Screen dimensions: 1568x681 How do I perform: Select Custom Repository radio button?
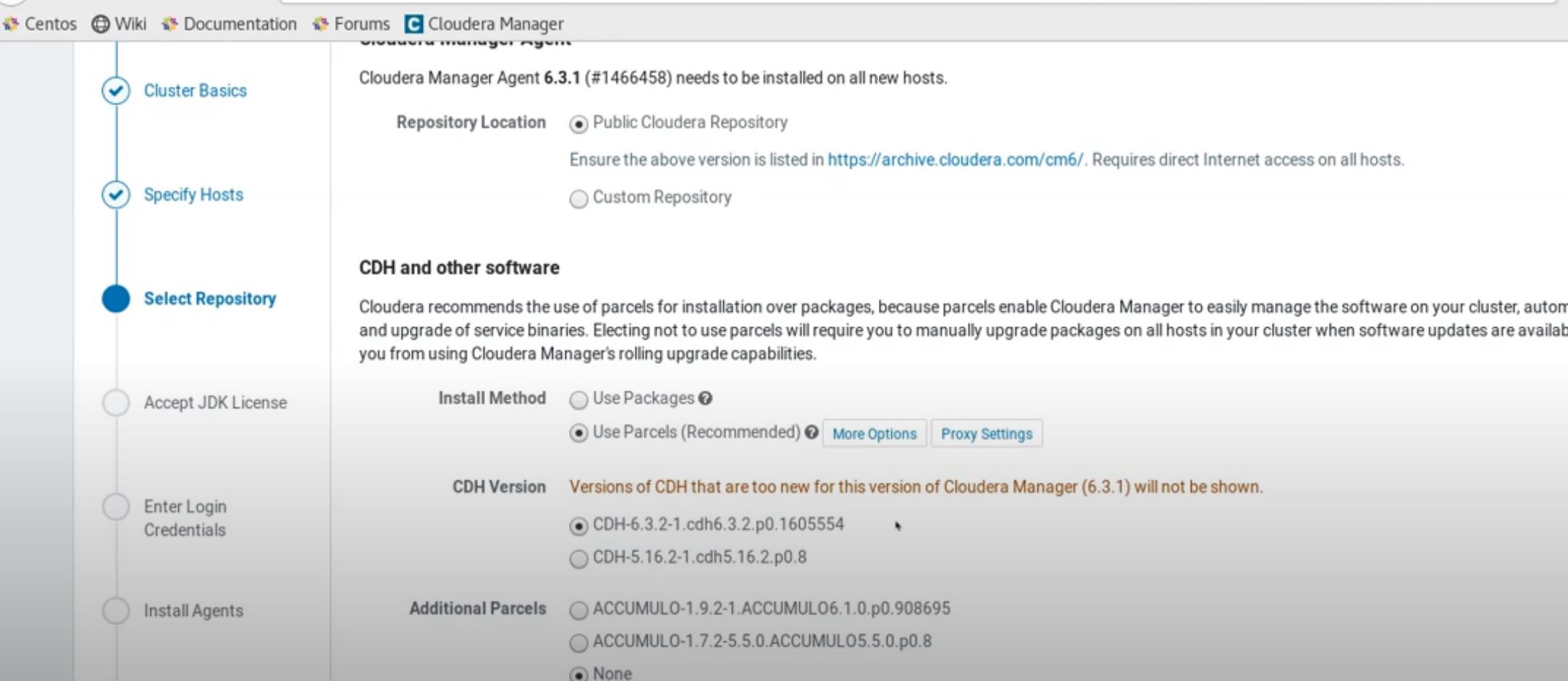point(578,198)
